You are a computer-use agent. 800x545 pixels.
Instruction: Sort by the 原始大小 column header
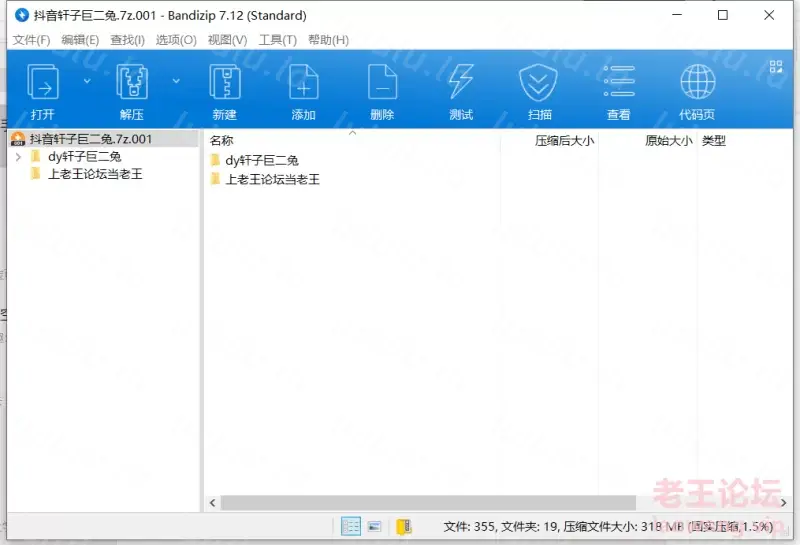click(x=669, y=141)
